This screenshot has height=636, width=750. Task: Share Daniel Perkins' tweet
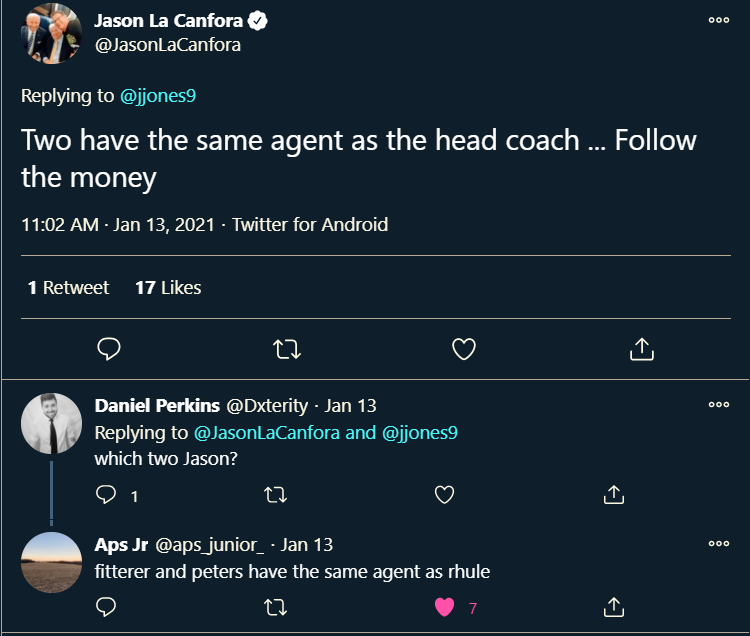pos(614,495)
